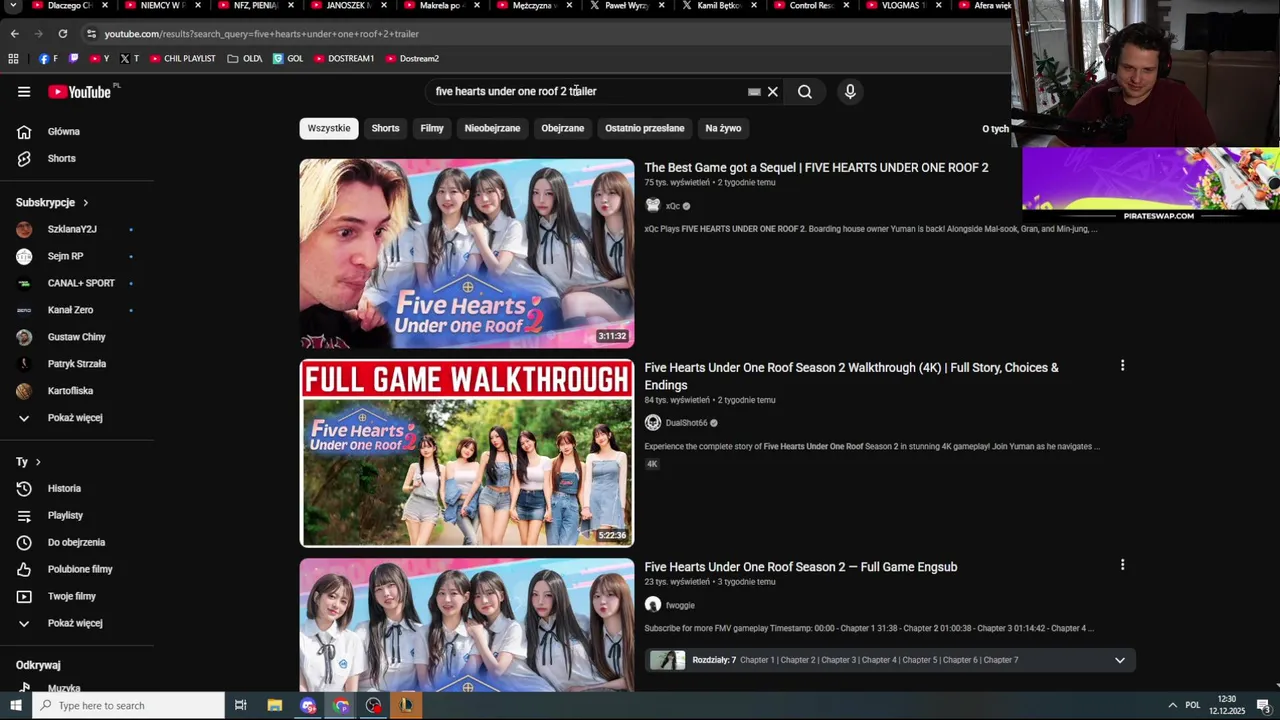Start voice search with microphone icon
This screenshot has width=1280, height=720.
pyautogui.click(x=850, y=92)
